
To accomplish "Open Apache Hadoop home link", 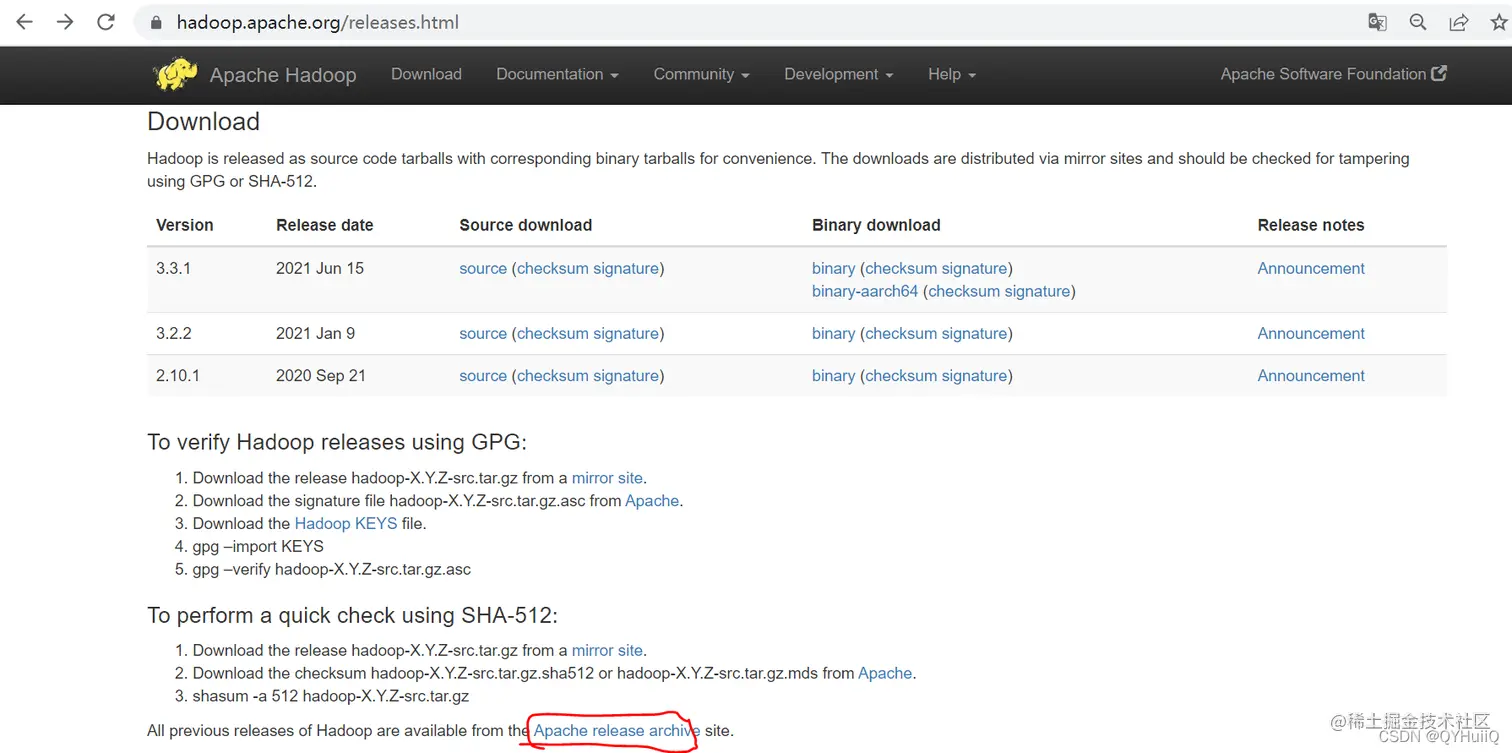I will (x=283, y=75).
